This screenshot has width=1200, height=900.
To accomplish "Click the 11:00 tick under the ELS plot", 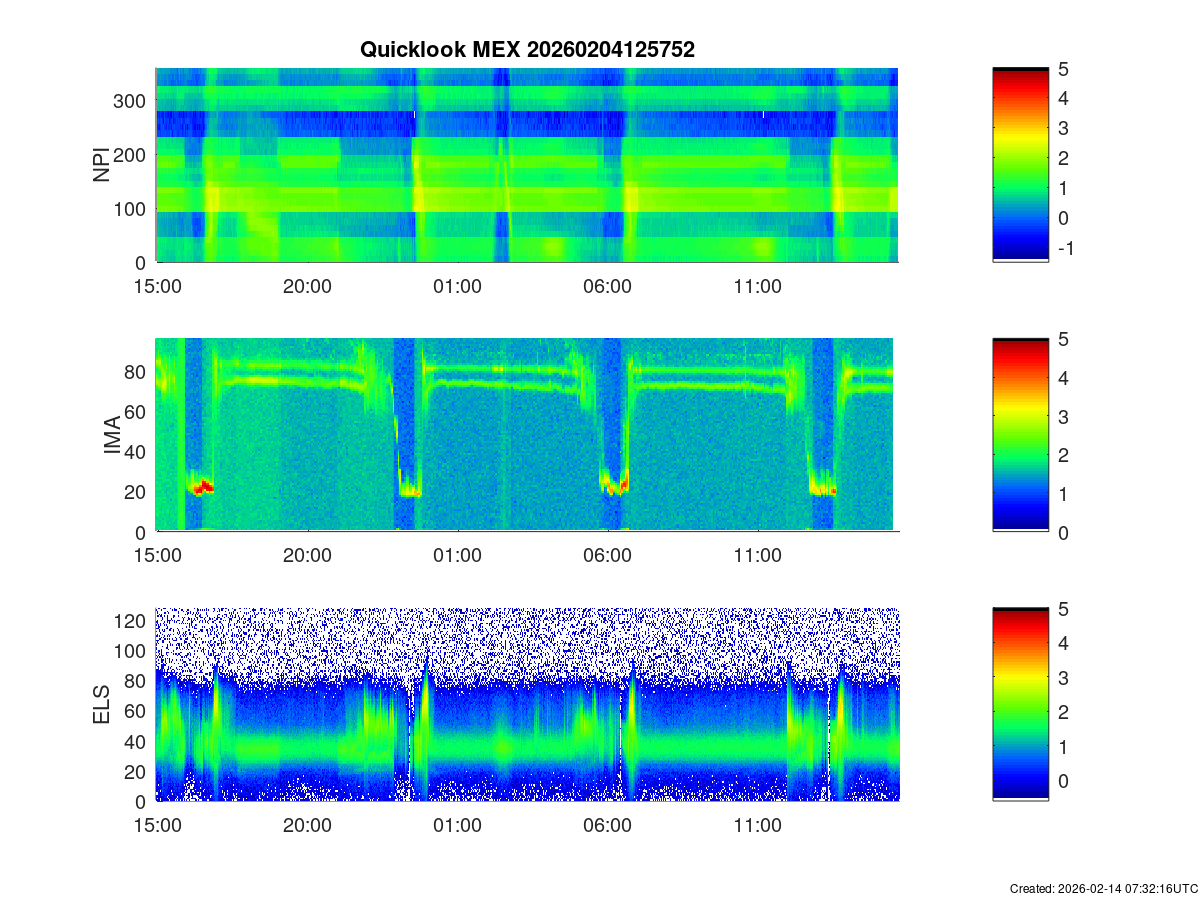I will click(x=757, y=826).
